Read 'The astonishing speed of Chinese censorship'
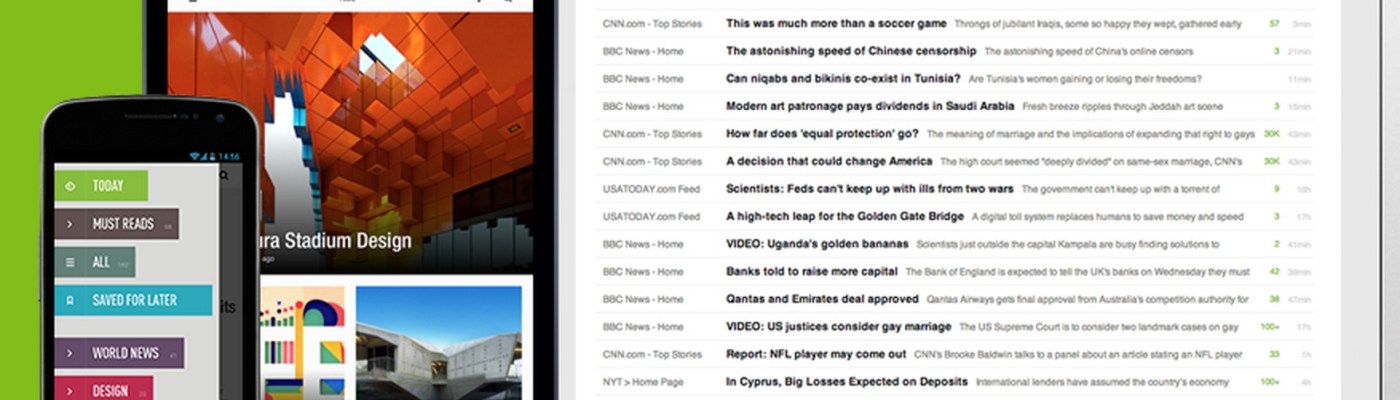This screenshot has height=400, width=1400. 850,51
